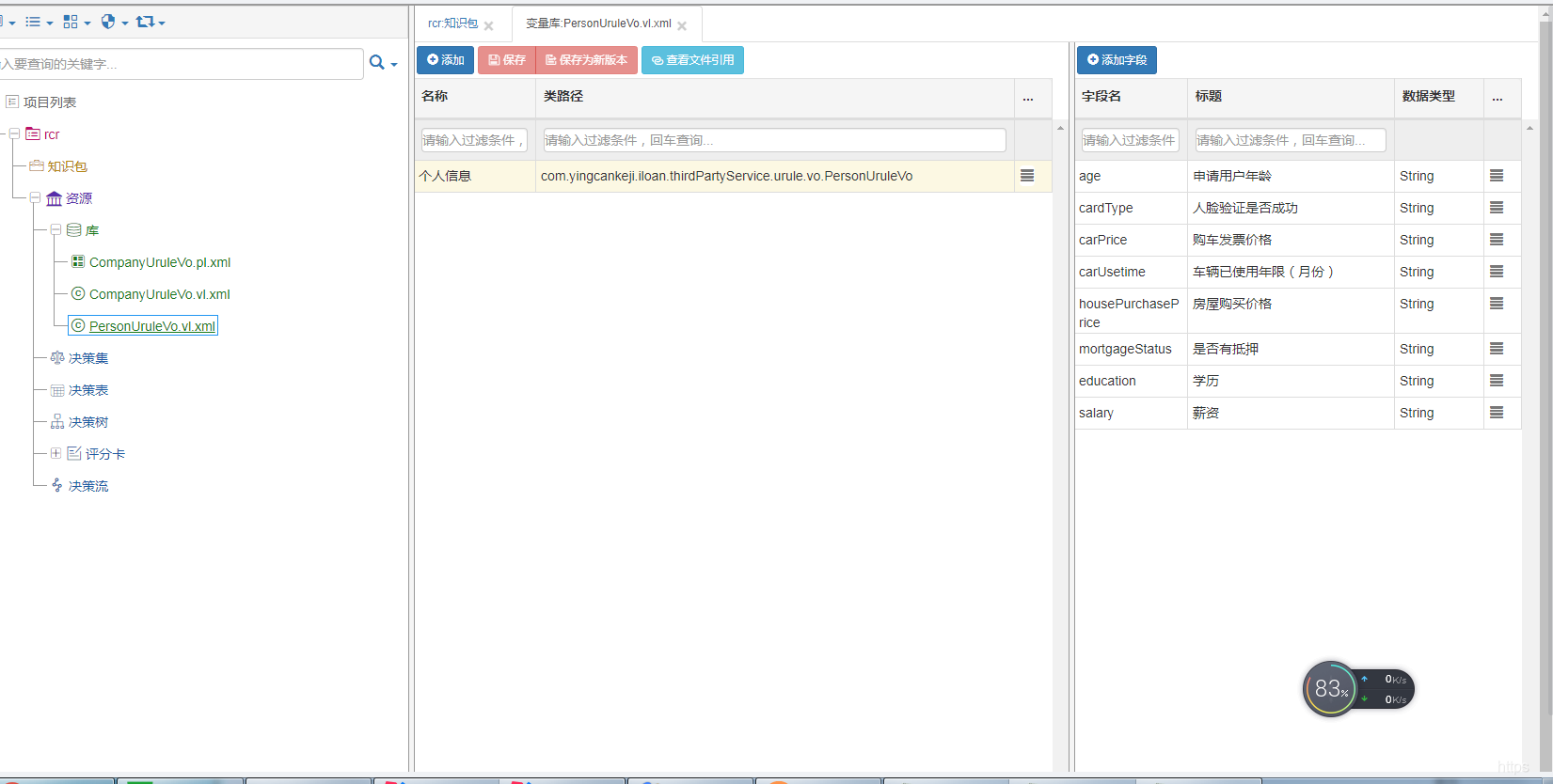The height and width of the screenshot is (784, 1553).
Task: Click the 购车发票价格 title cell
Action: pos(1291,240)
